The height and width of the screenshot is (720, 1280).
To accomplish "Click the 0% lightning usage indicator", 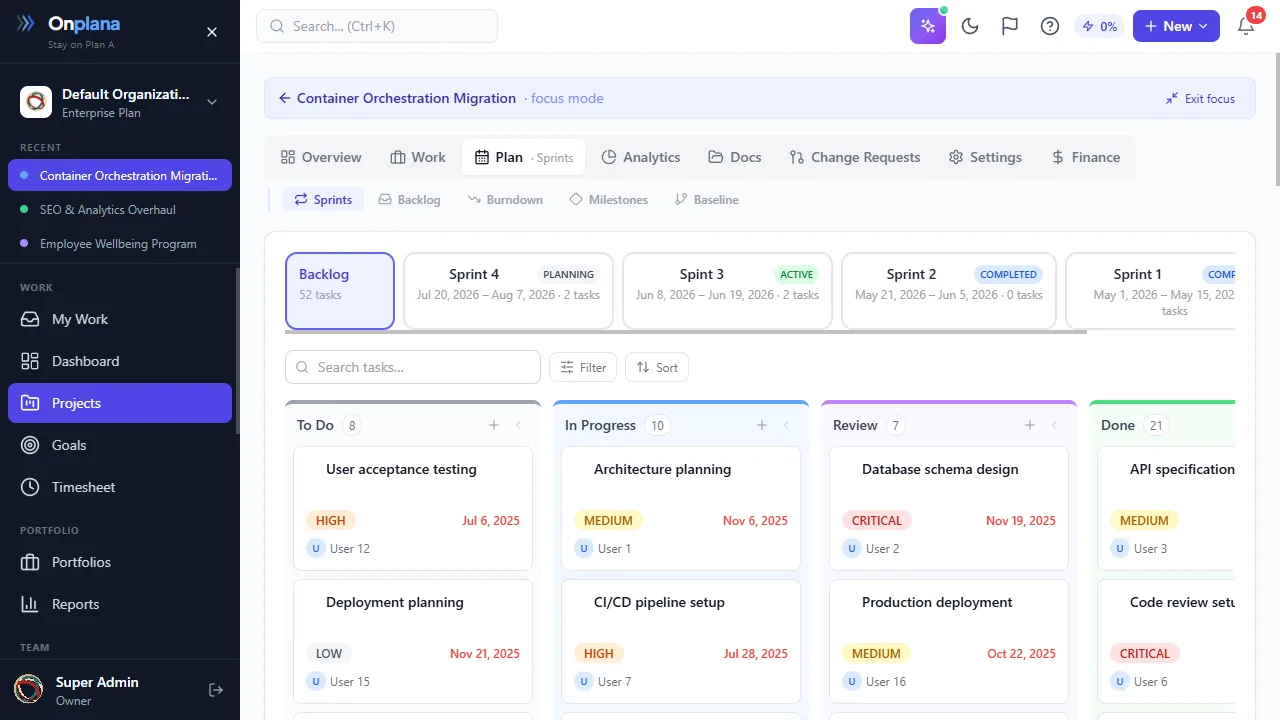I will [x=1099, y=26].
